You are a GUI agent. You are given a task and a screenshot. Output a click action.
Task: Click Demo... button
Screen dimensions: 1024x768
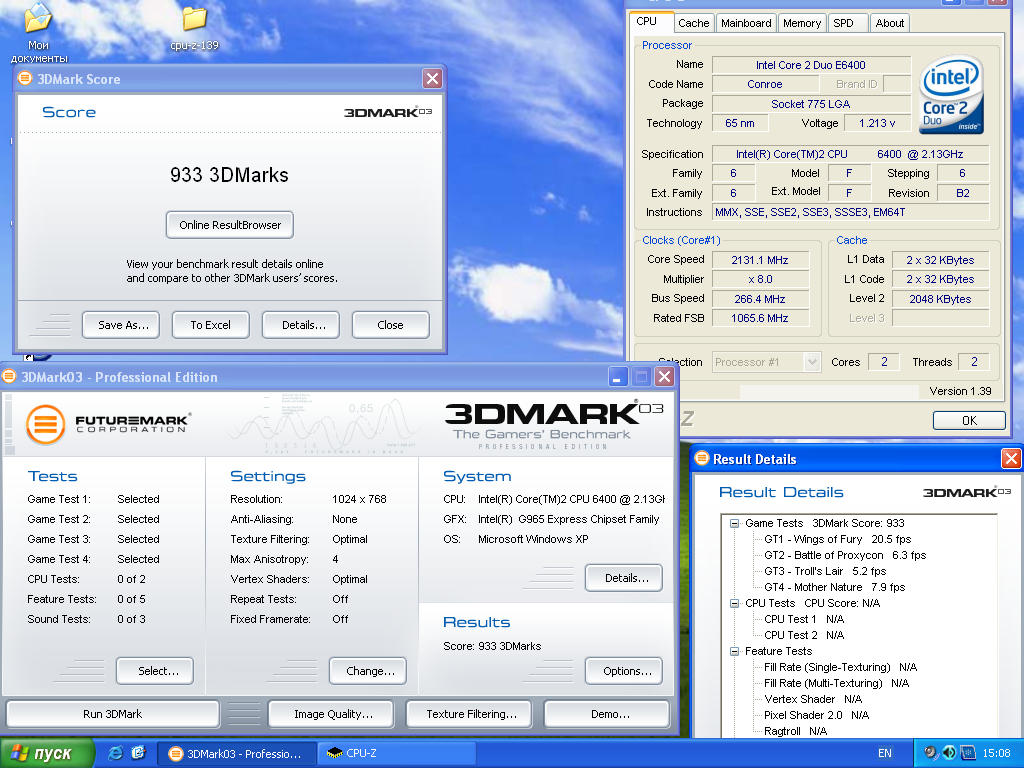tap(609, 714)
